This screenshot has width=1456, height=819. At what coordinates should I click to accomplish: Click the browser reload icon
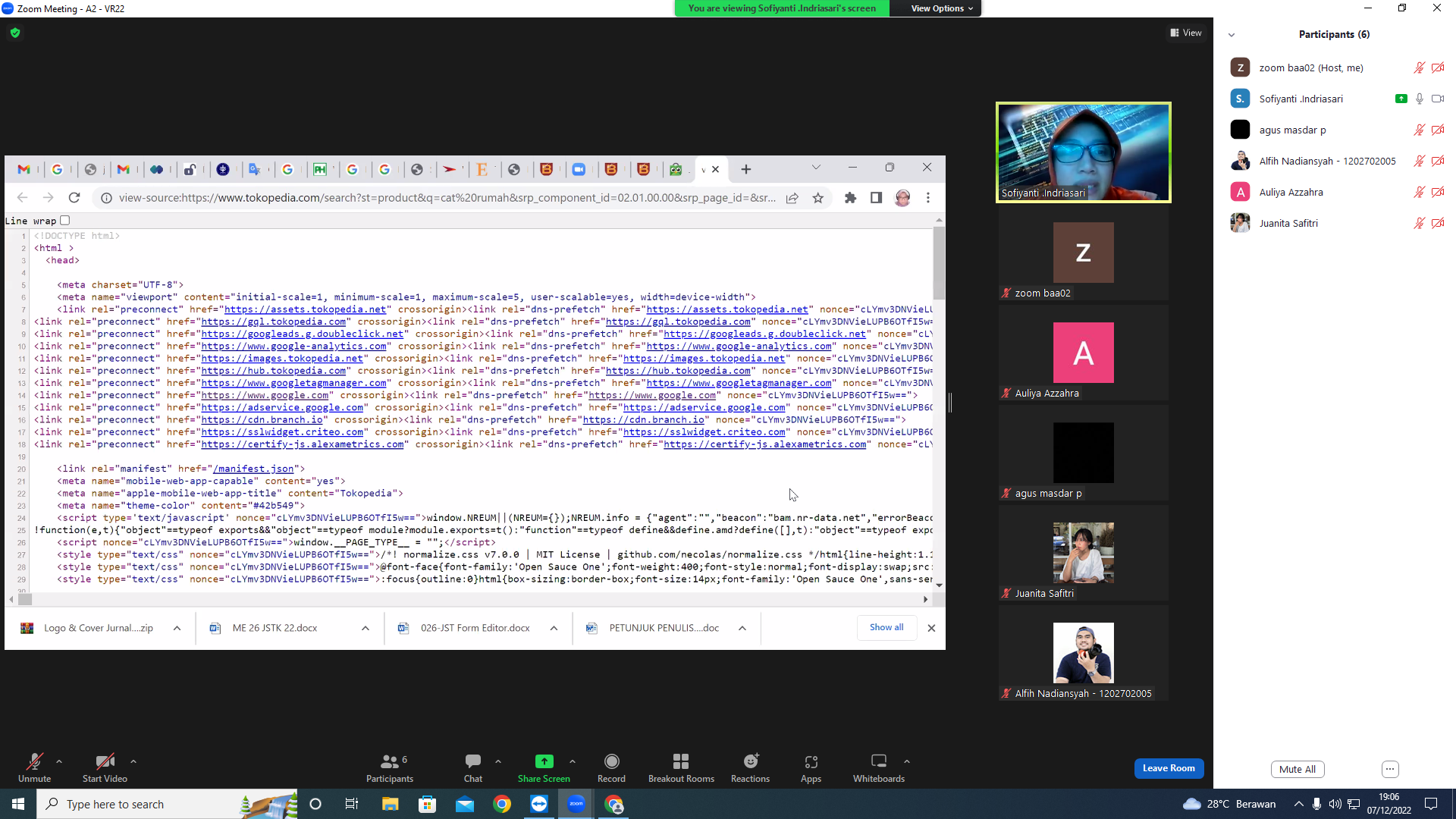pos(74,198)
